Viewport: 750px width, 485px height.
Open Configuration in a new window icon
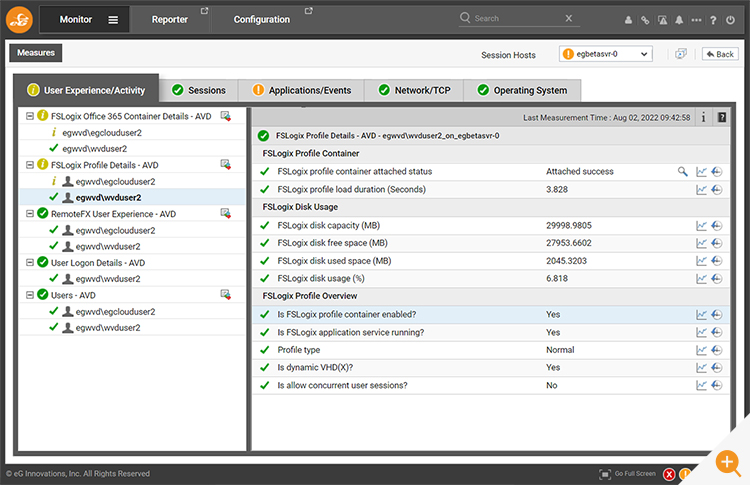point(309,11)
